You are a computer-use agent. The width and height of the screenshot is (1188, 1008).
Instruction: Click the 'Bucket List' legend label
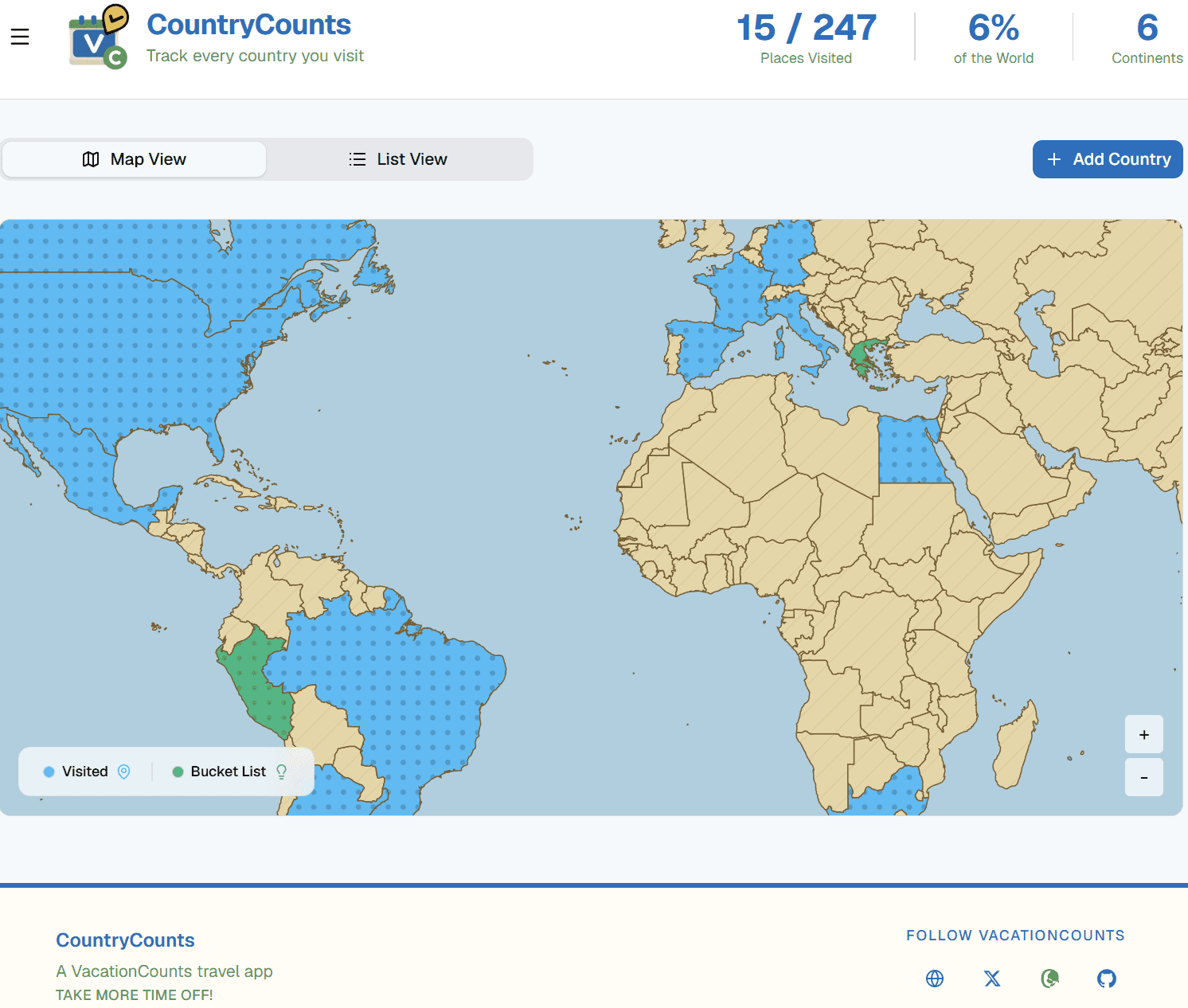pyautogui.click(x=229, y=772)
